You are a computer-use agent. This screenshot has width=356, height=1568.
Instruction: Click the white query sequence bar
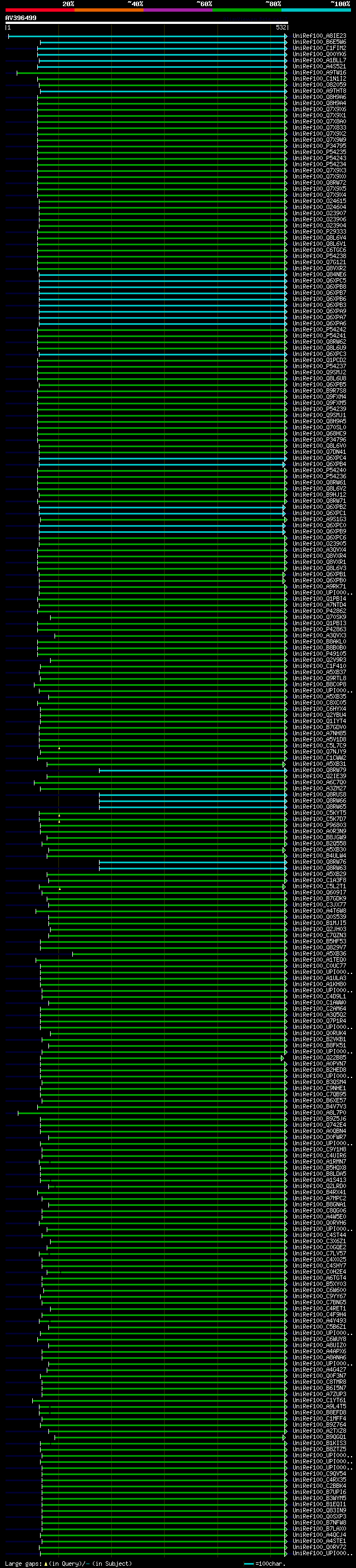click(x=147, y=22)
